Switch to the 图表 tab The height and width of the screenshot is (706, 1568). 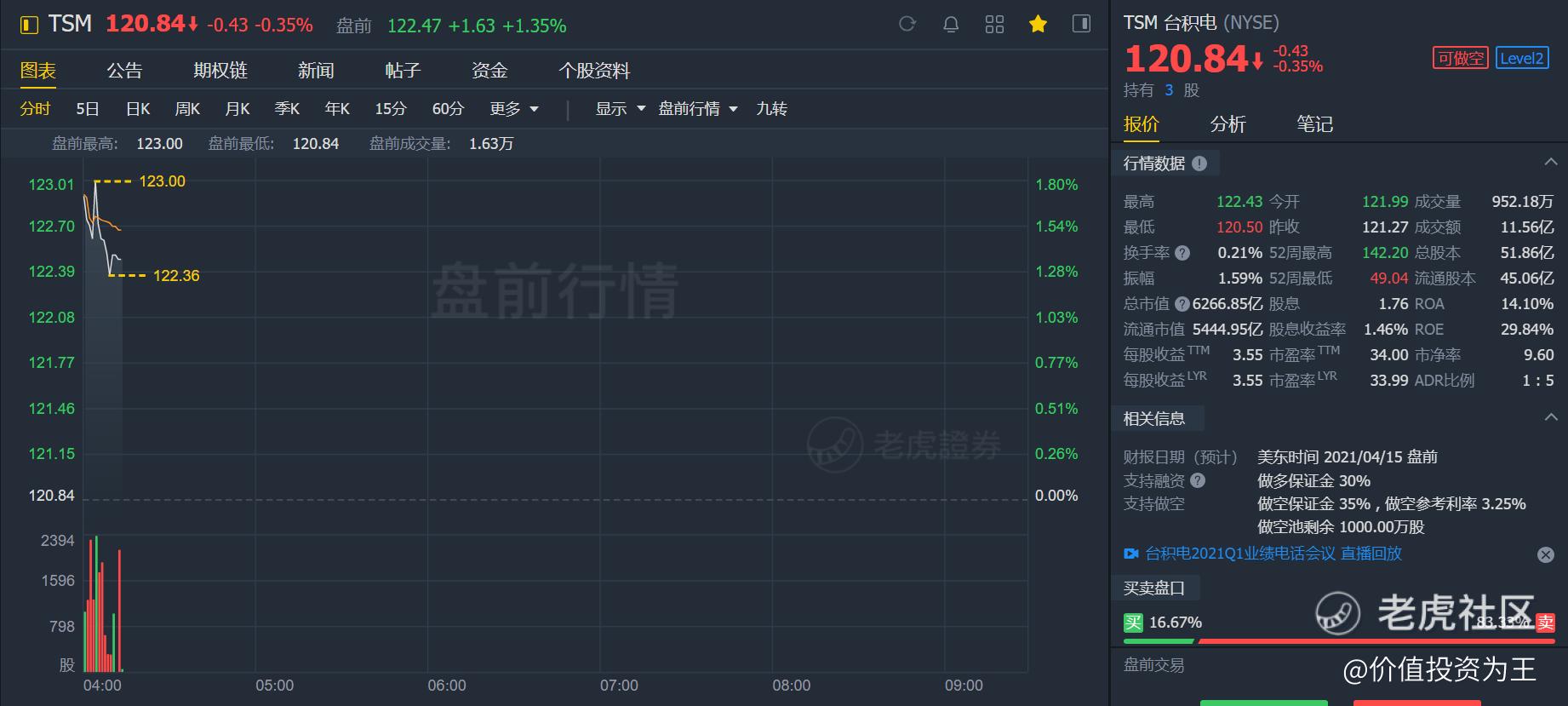[38, 71]
